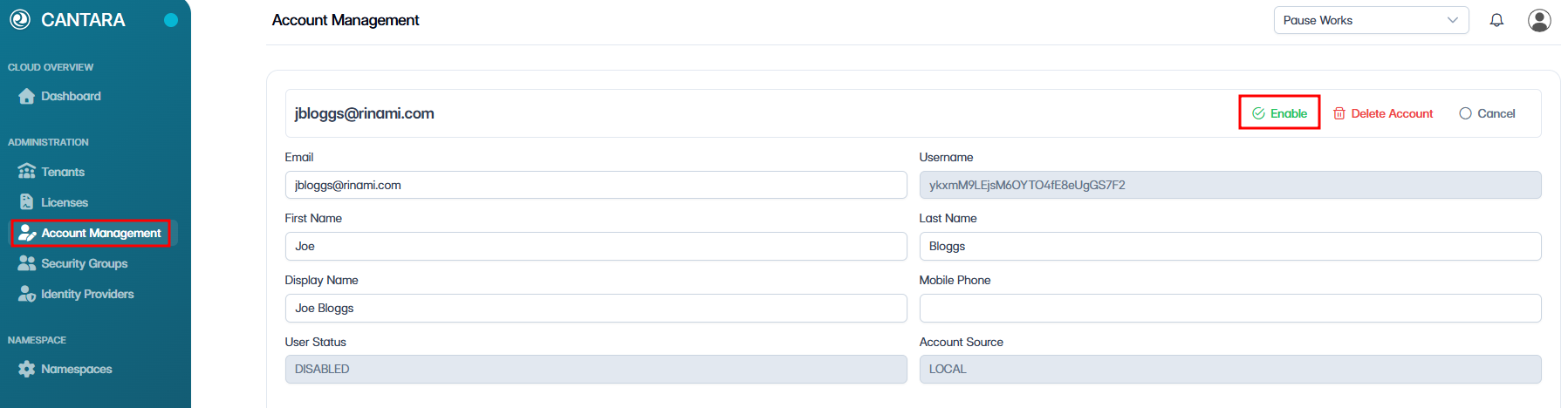Click the Account Source field showing LOCAL
Viewport: 1568px width, 408px height.
point(1230,369)
